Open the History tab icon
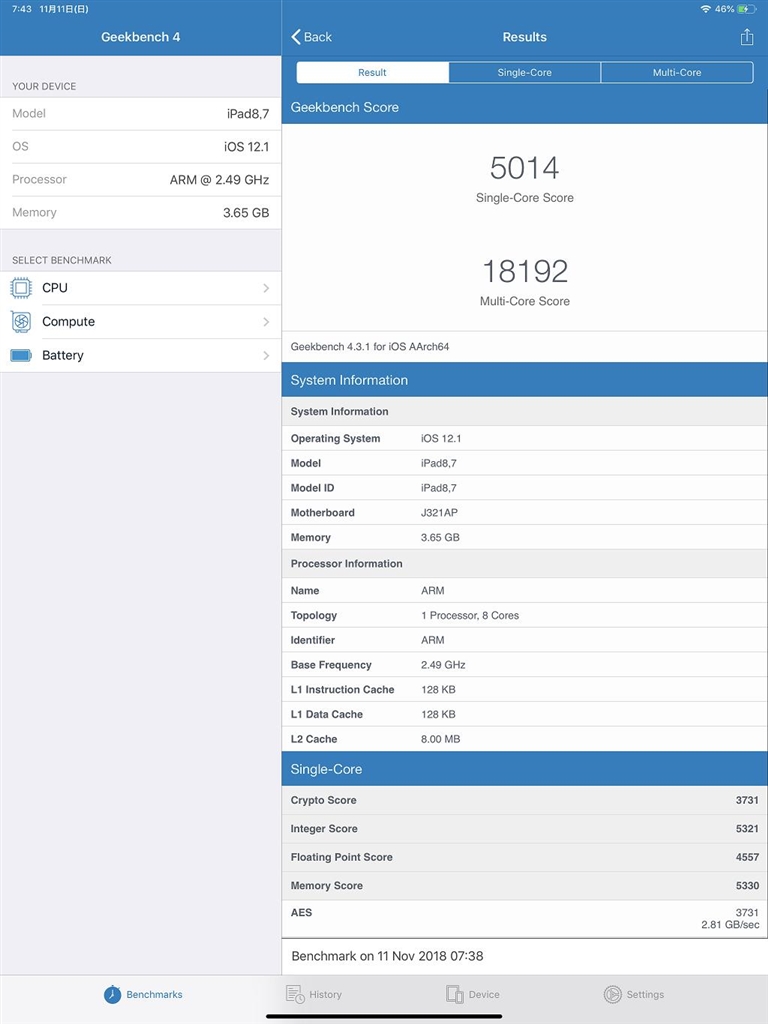The image size is (768, 1024). (x=295, y=994)
